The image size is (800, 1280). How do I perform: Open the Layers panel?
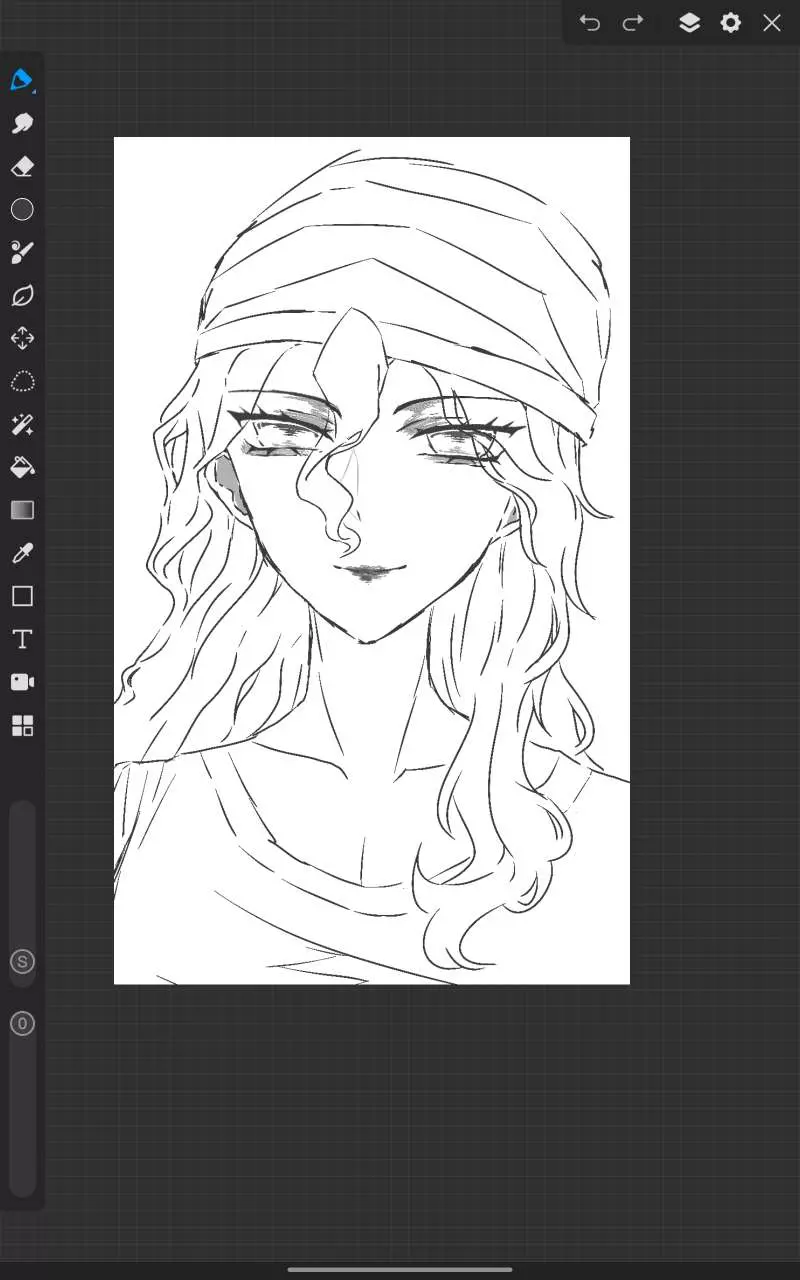(x=689, y=23)
